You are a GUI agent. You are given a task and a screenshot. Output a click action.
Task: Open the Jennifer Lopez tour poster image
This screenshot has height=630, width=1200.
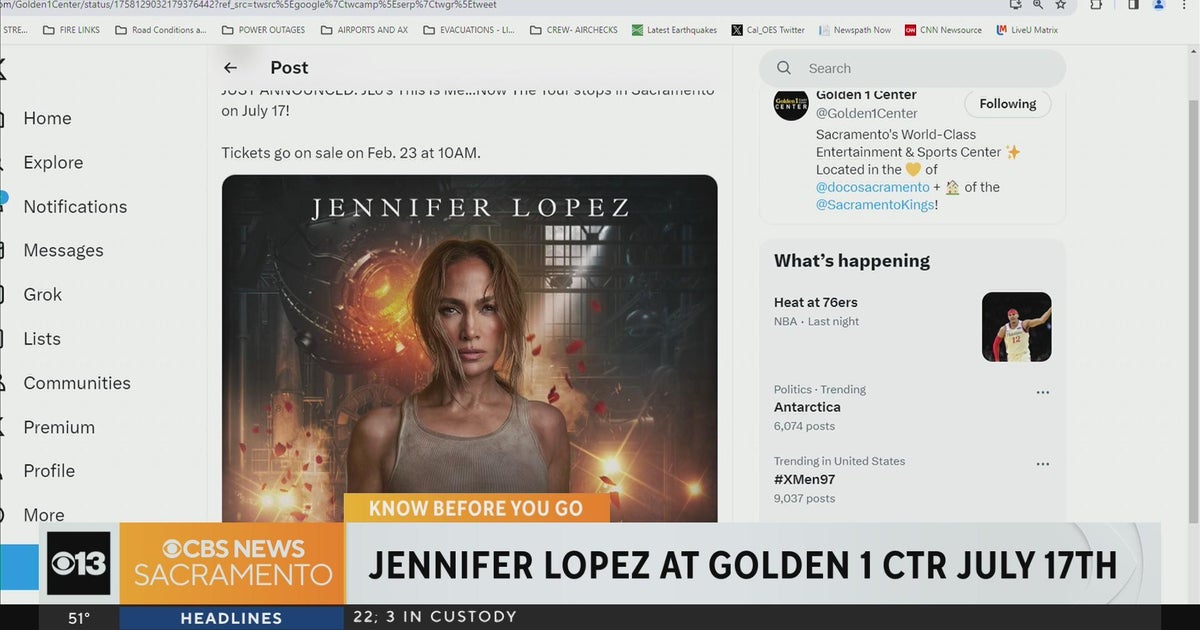(469, 348)
